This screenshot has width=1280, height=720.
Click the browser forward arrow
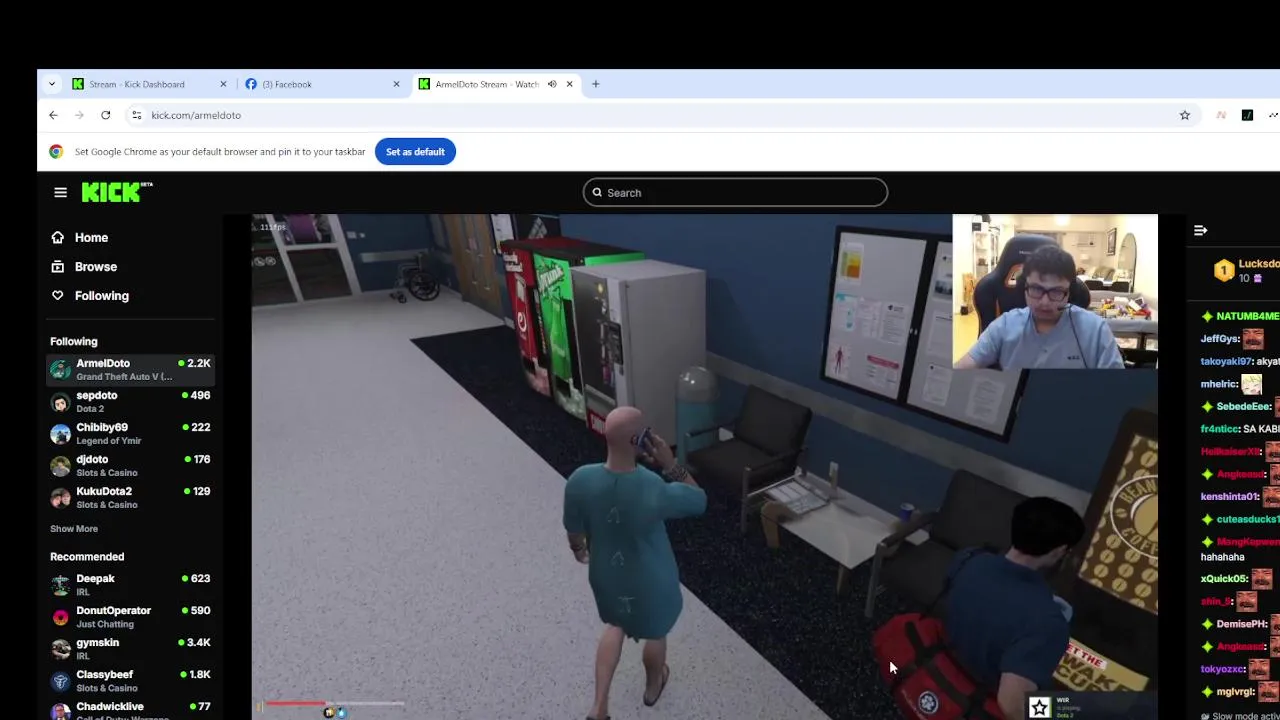point(79,116)
